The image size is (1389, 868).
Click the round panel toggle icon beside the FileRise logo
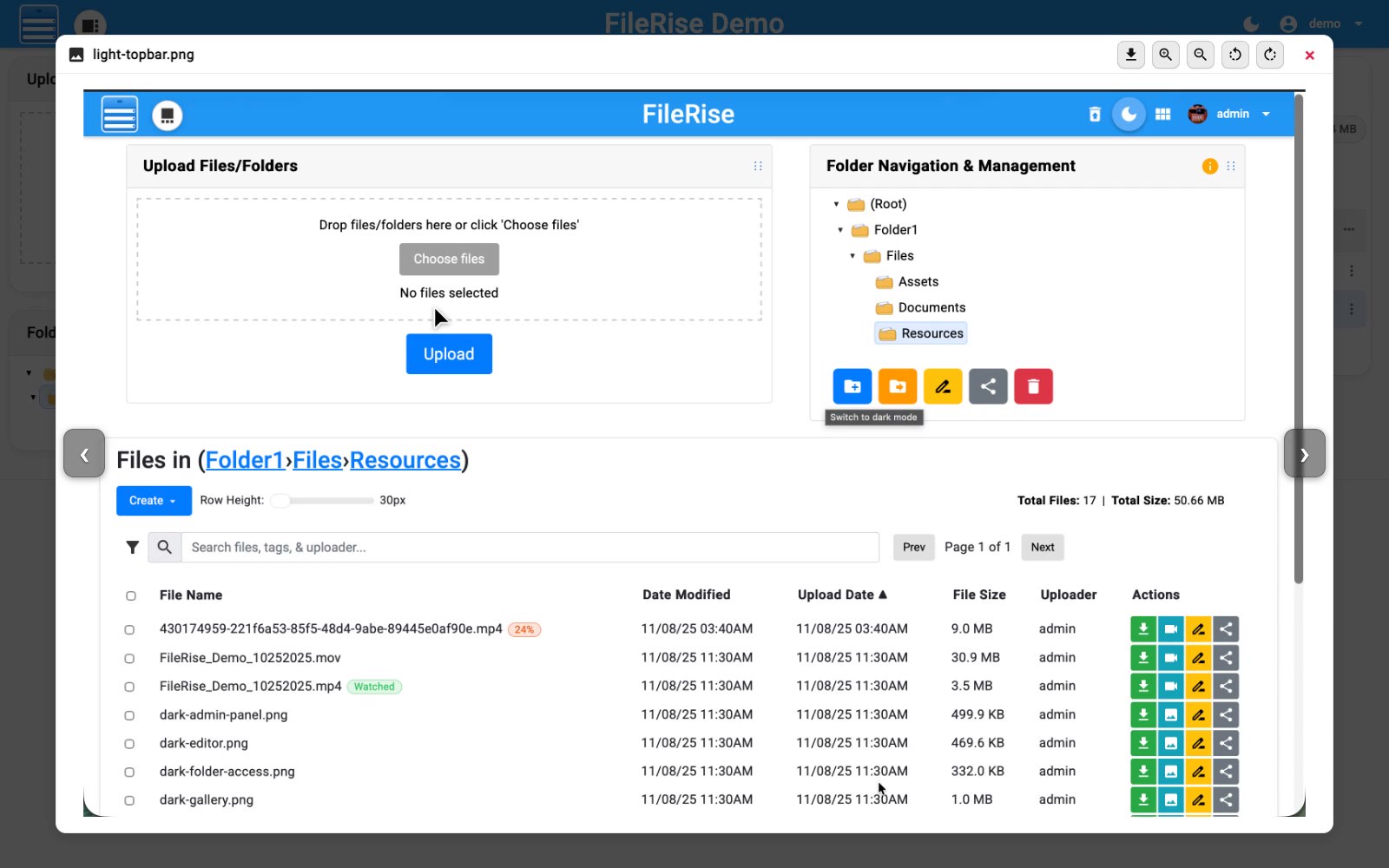tap(168, 115)
